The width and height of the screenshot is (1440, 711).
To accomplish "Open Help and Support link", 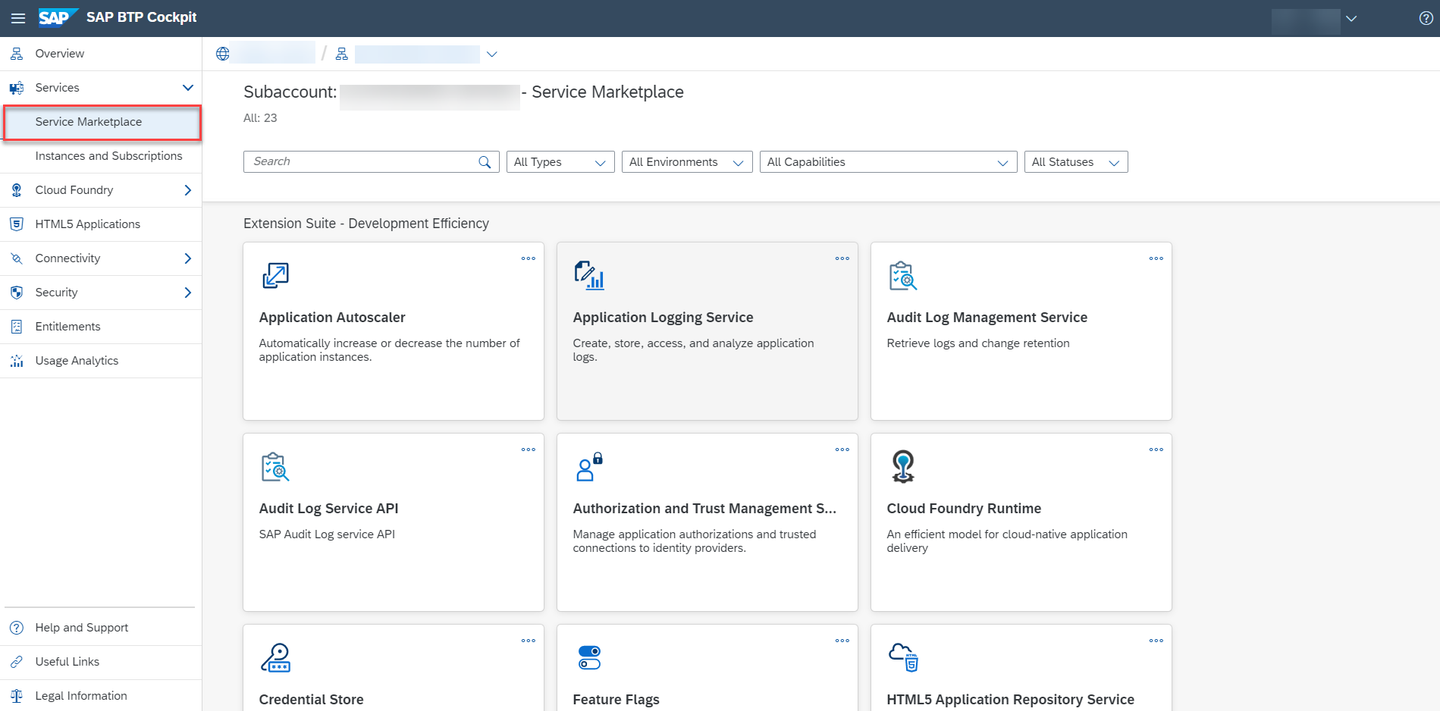I will point(100,628).
